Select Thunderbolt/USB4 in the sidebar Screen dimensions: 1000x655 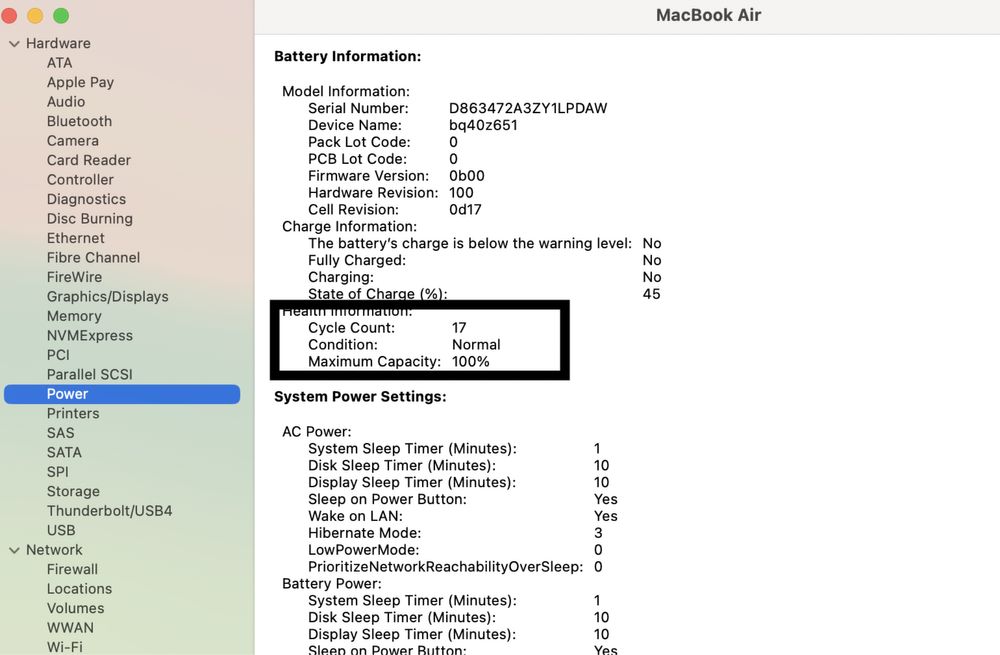pyautogui.click(x=110, y=511)
